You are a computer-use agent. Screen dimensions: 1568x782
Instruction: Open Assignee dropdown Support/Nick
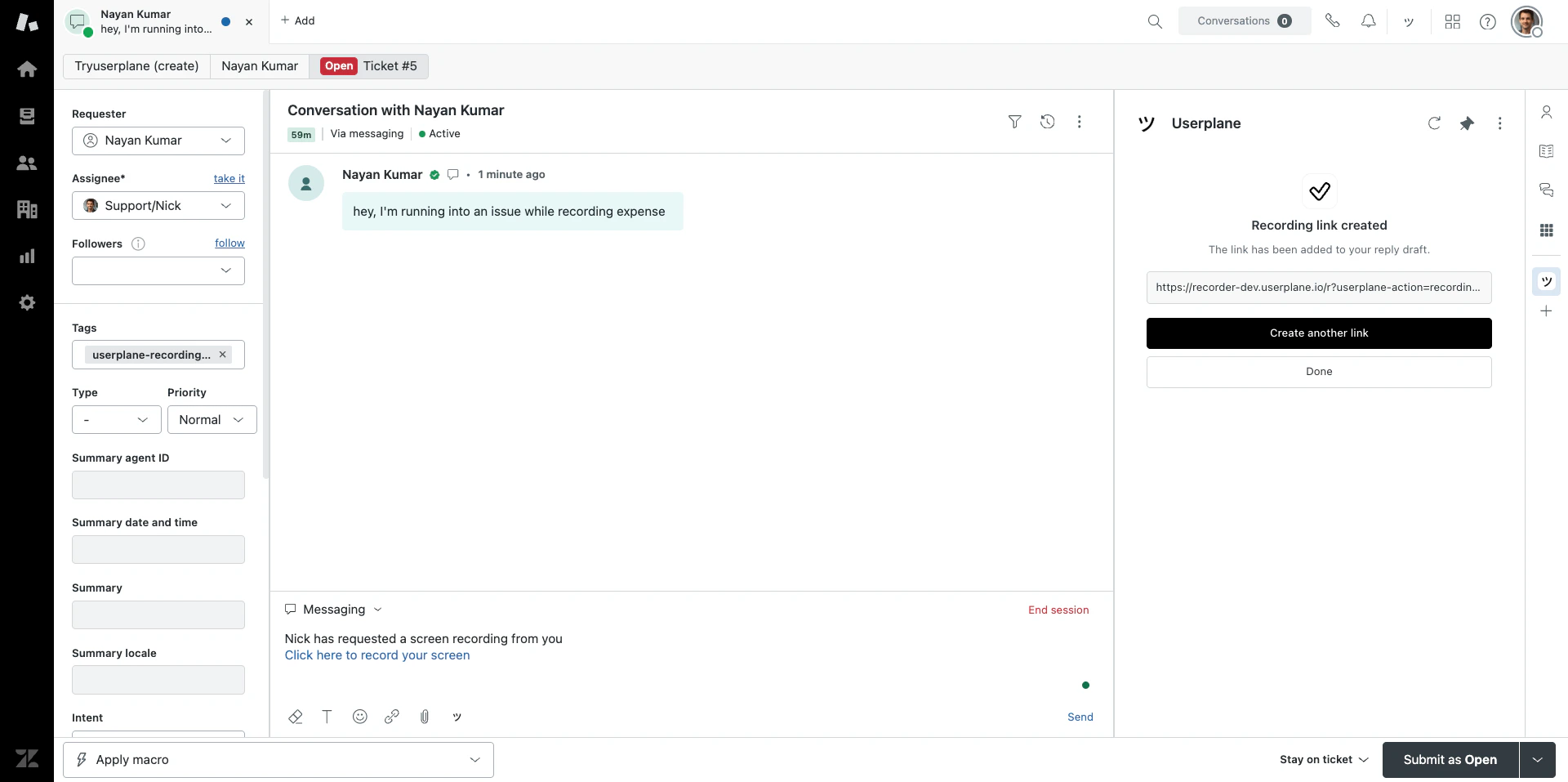[158, 206]
